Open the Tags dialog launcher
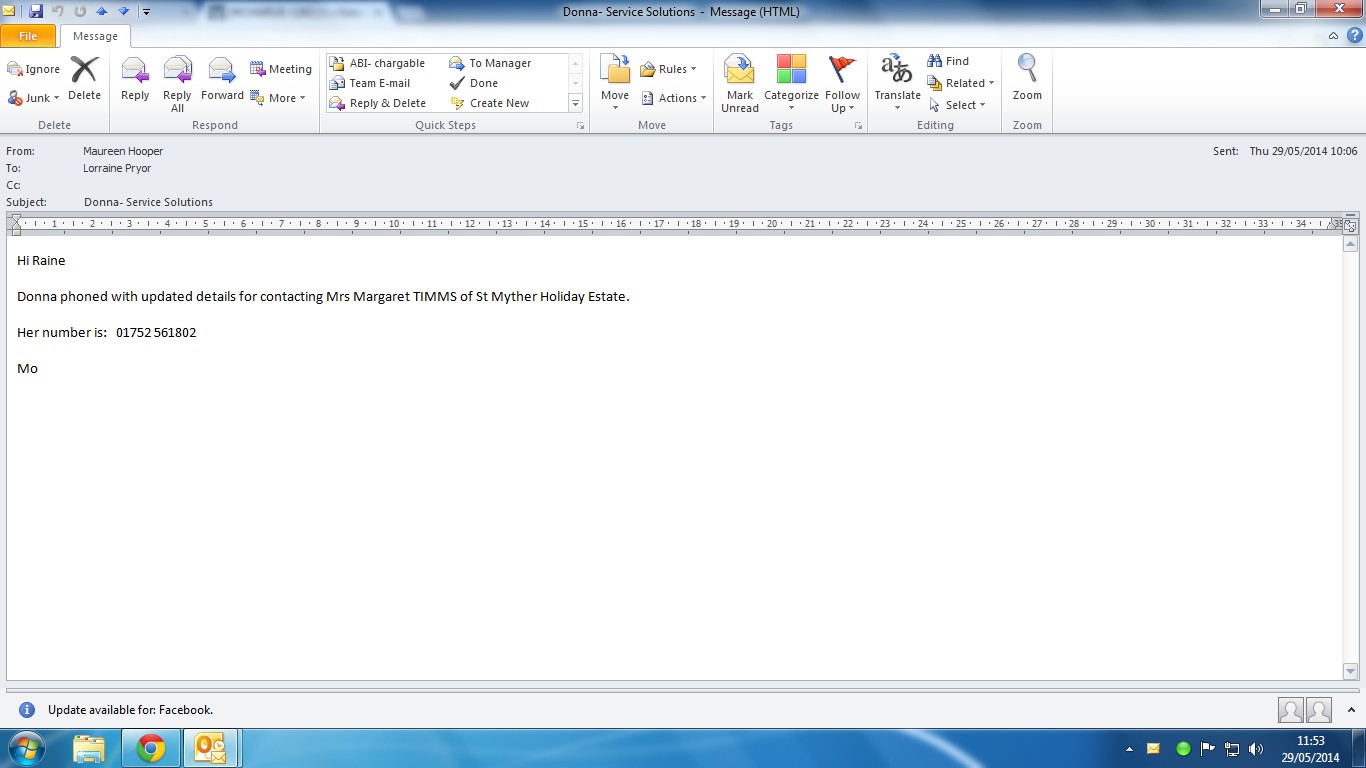 point(858,126)
